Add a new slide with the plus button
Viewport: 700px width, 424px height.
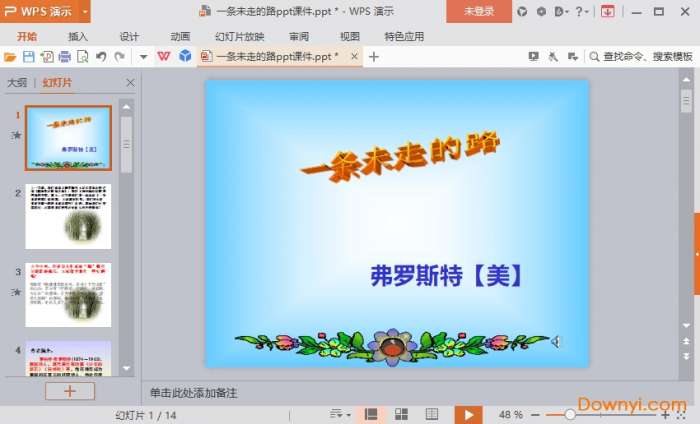coord(70,391)
